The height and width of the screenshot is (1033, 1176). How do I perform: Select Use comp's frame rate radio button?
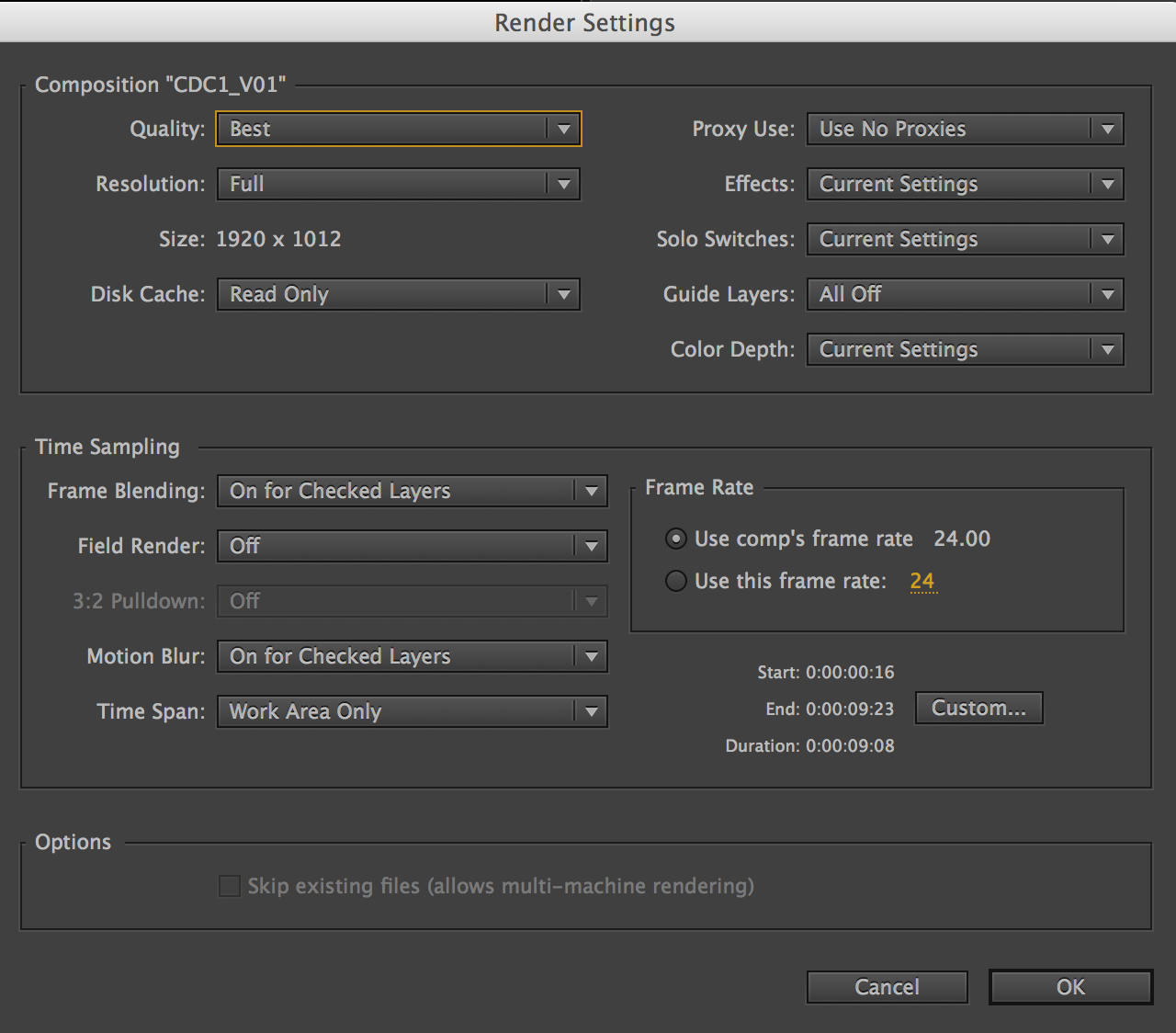tap(676, 539)
